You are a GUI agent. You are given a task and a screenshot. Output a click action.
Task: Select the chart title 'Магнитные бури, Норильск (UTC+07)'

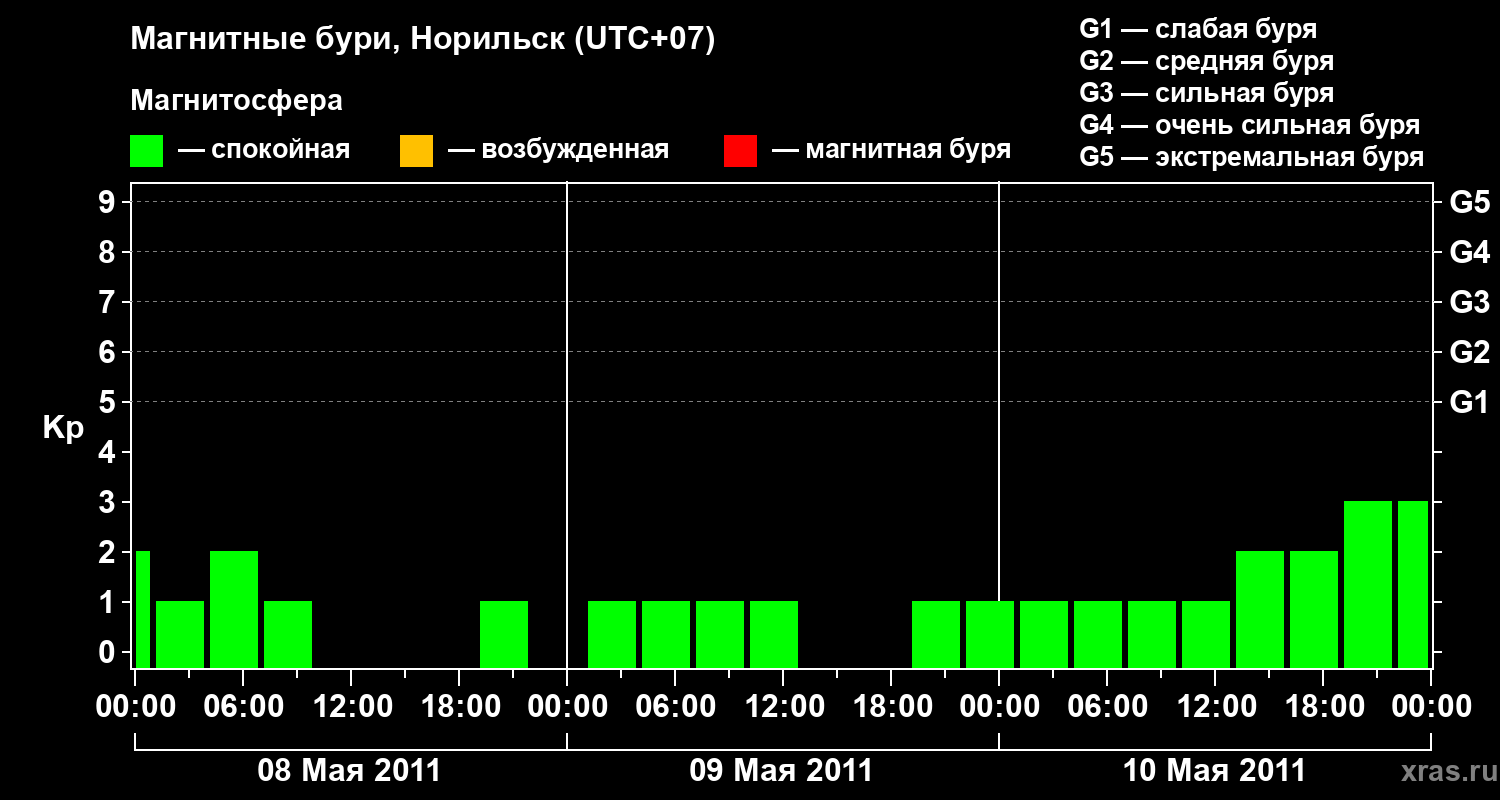[x=423, y=41]
